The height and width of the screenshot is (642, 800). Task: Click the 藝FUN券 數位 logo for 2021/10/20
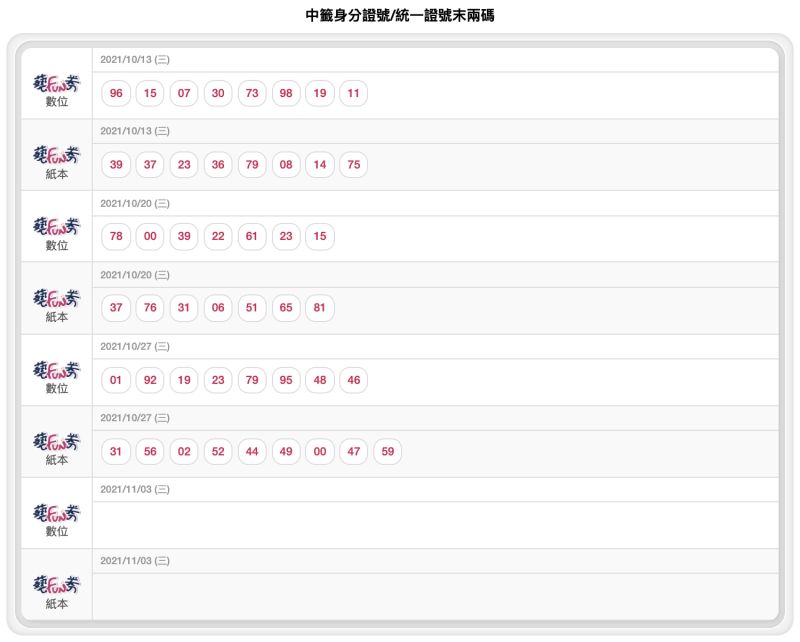pyautogui.click(x=57, y=233)
